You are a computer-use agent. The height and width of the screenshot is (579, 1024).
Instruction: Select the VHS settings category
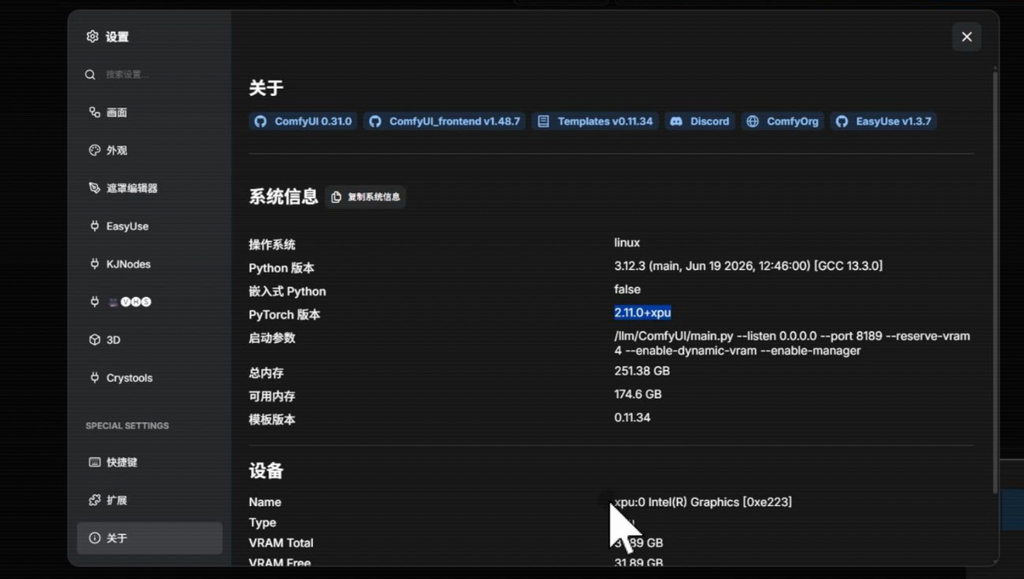point(150,302)
